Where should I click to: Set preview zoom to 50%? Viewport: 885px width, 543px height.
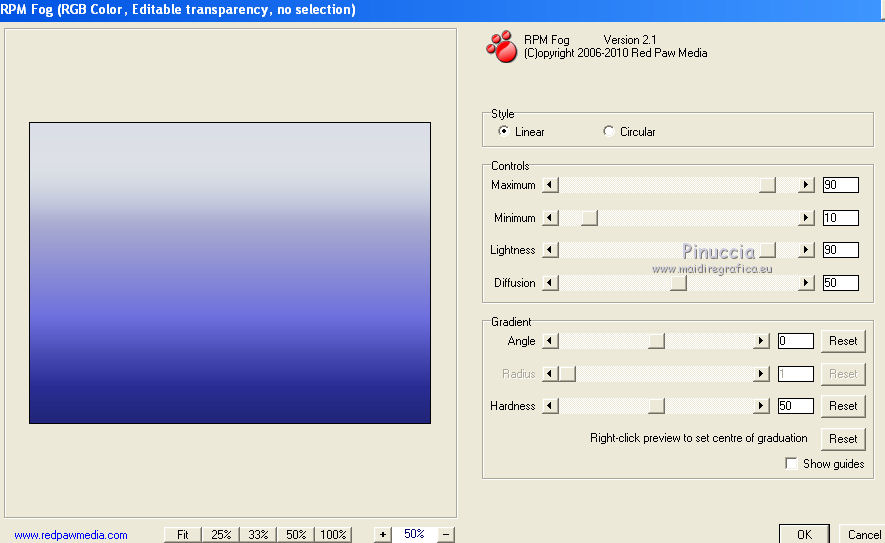click(x=296, y=534)
